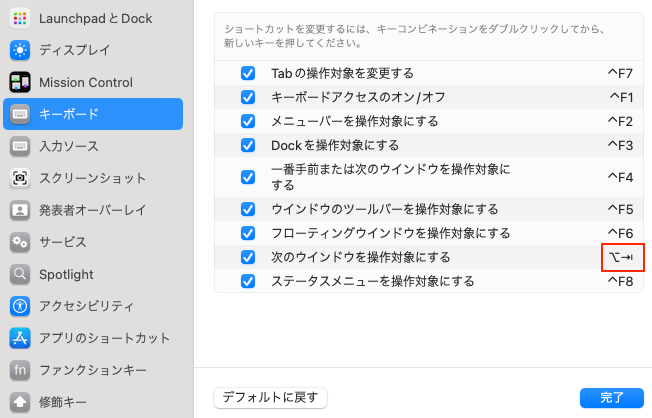Click the Launchpad と Dock sidebar icon
Image resolution: width=652 pixels, height=418 pixels.
point(21,19)
